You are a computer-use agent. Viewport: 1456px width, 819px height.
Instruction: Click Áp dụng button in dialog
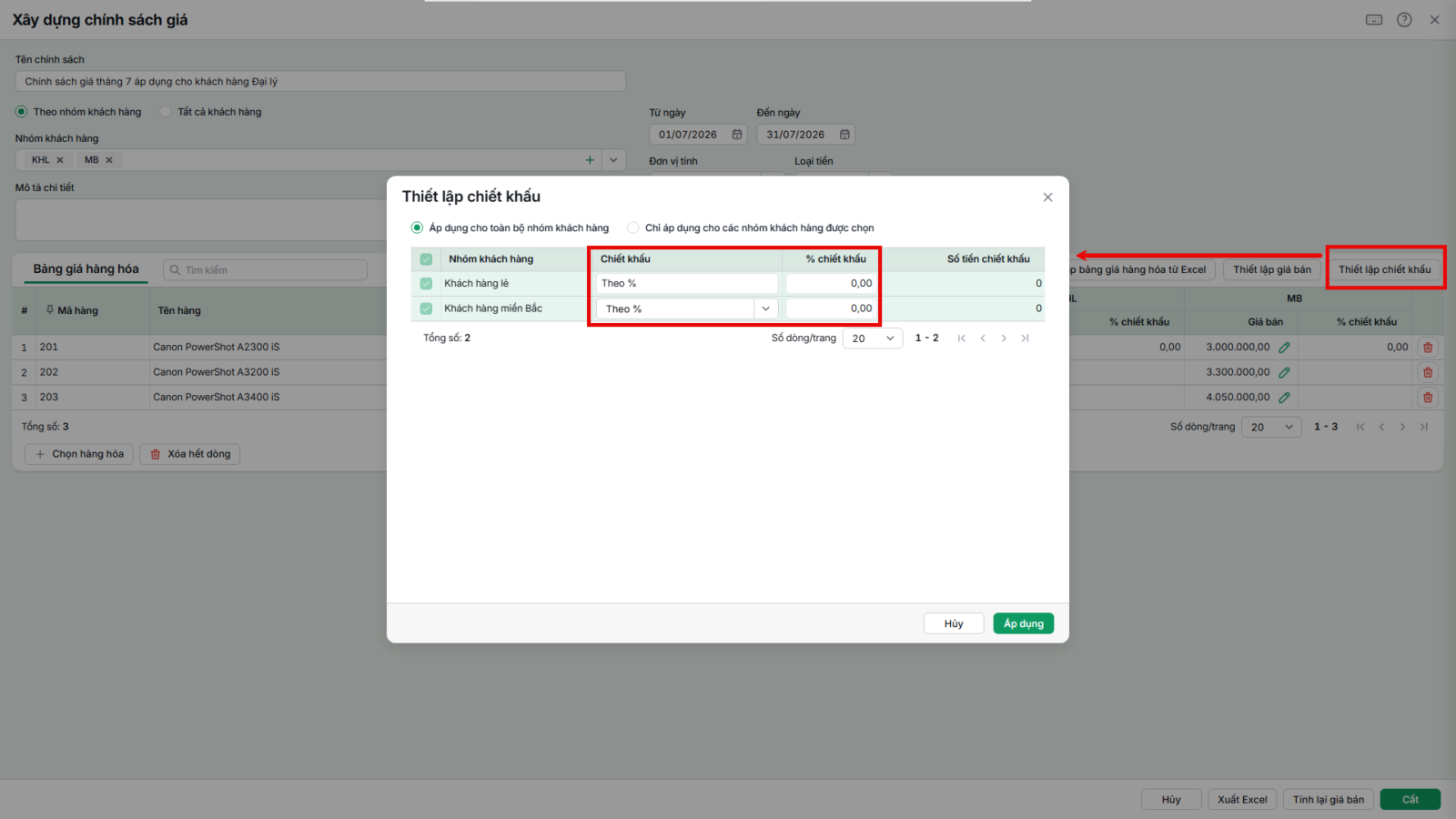[x=1024, y=623]
